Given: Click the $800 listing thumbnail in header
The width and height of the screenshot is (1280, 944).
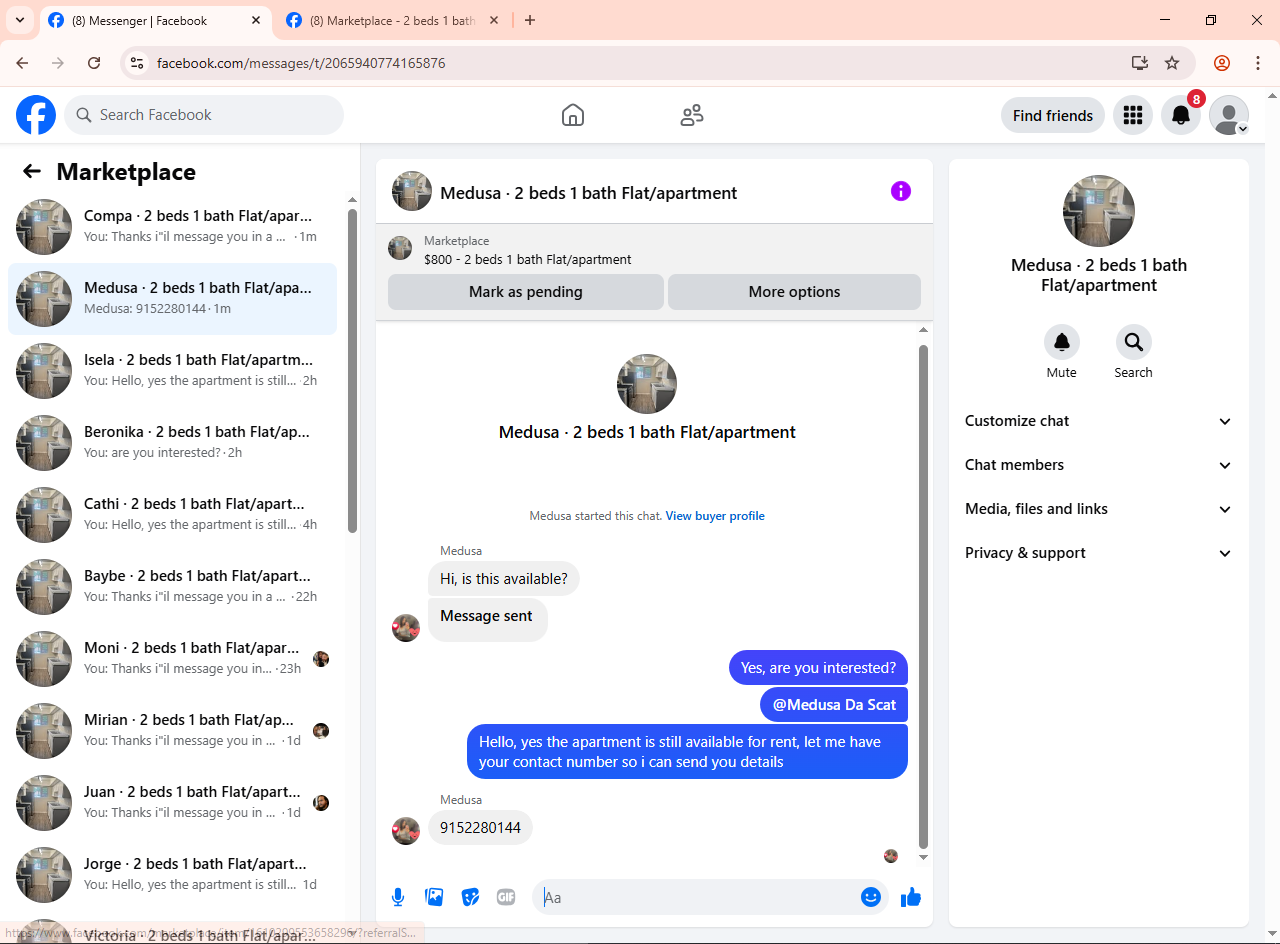Looking at the screenshot, I should coord(400,248).
